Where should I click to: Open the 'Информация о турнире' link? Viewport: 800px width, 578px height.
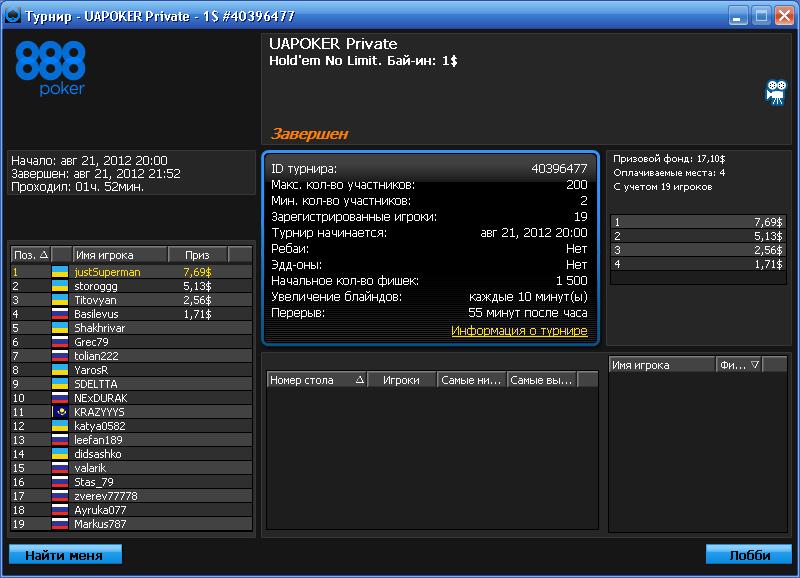519,331
